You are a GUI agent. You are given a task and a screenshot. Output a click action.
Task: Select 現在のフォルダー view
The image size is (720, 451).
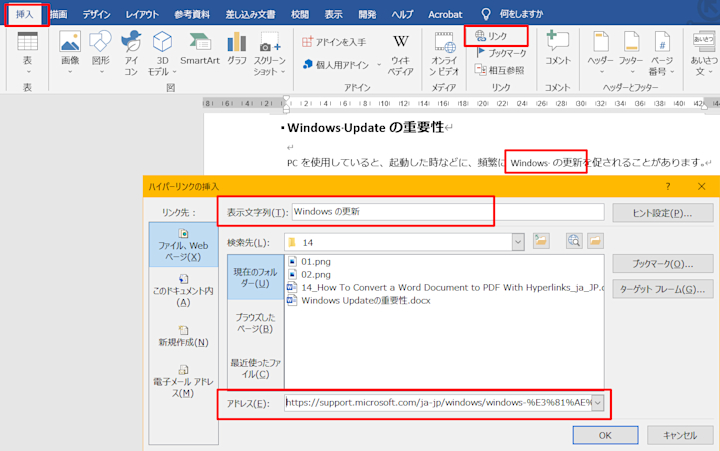point(255,277)
